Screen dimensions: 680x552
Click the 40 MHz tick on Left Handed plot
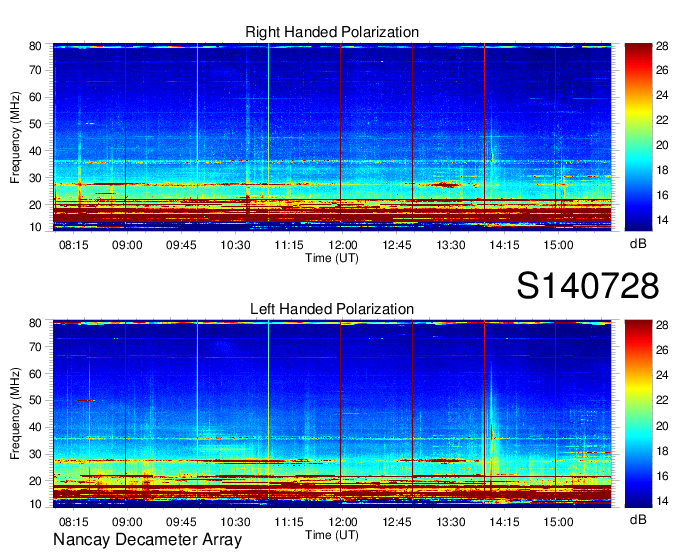click(x=35, y=428)
